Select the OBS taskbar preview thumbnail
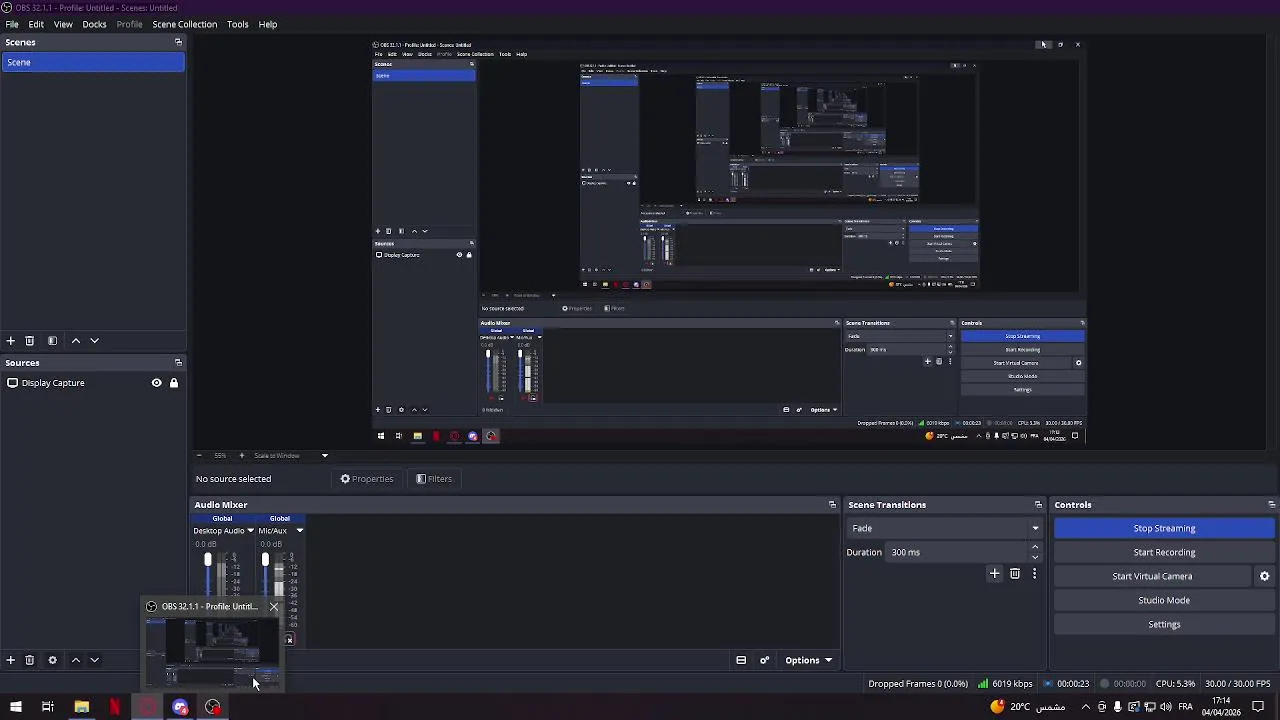1280x720 pixels. pos(213,653)
